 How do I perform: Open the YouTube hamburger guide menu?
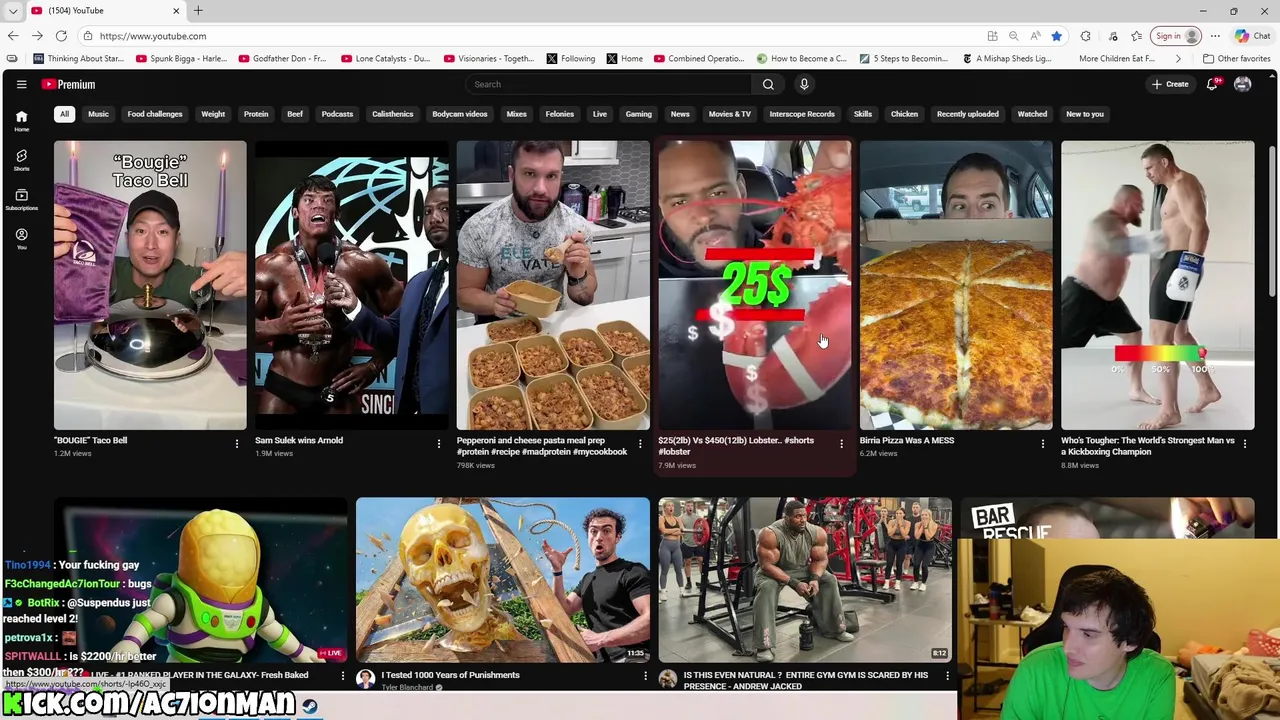(21, 84)
